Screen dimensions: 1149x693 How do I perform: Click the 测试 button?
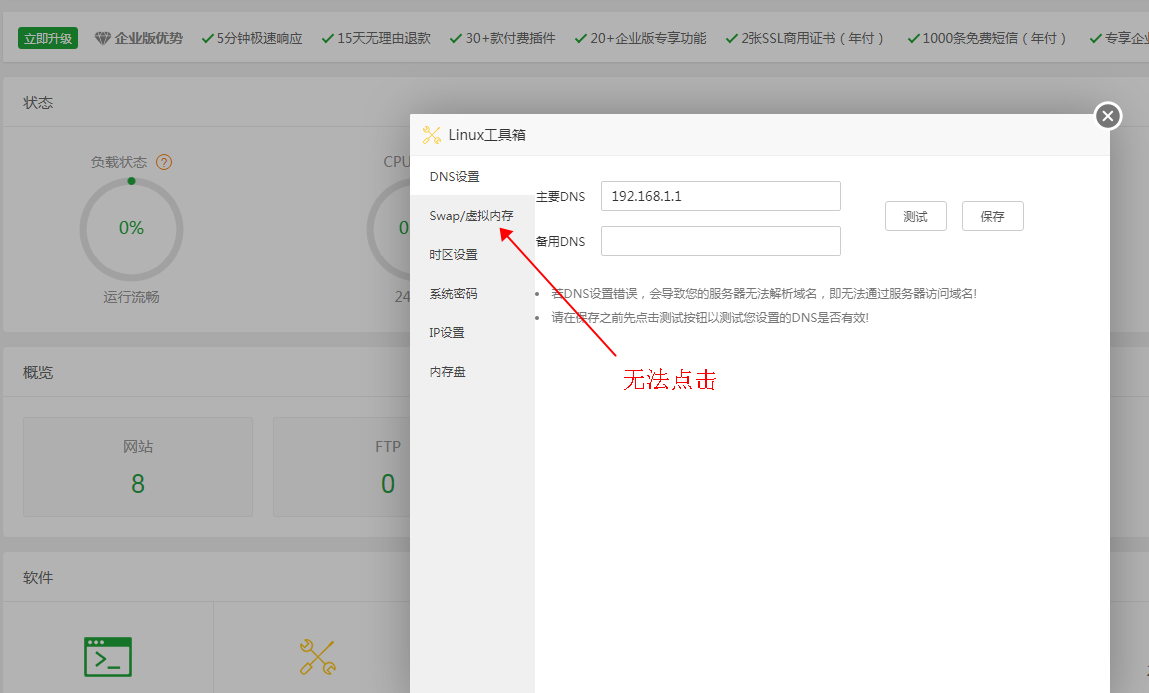click(915, 216)
